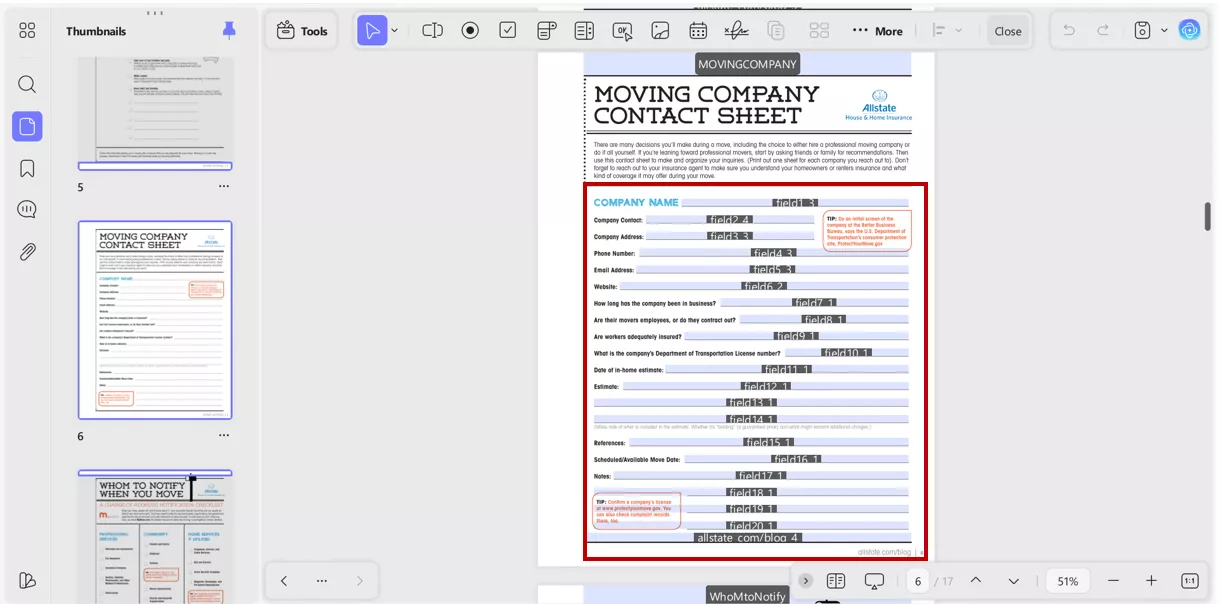The width and height of the screenshot is (1221, 604).
Task: Close the form editing toolbar
Action: (1008, 31)
